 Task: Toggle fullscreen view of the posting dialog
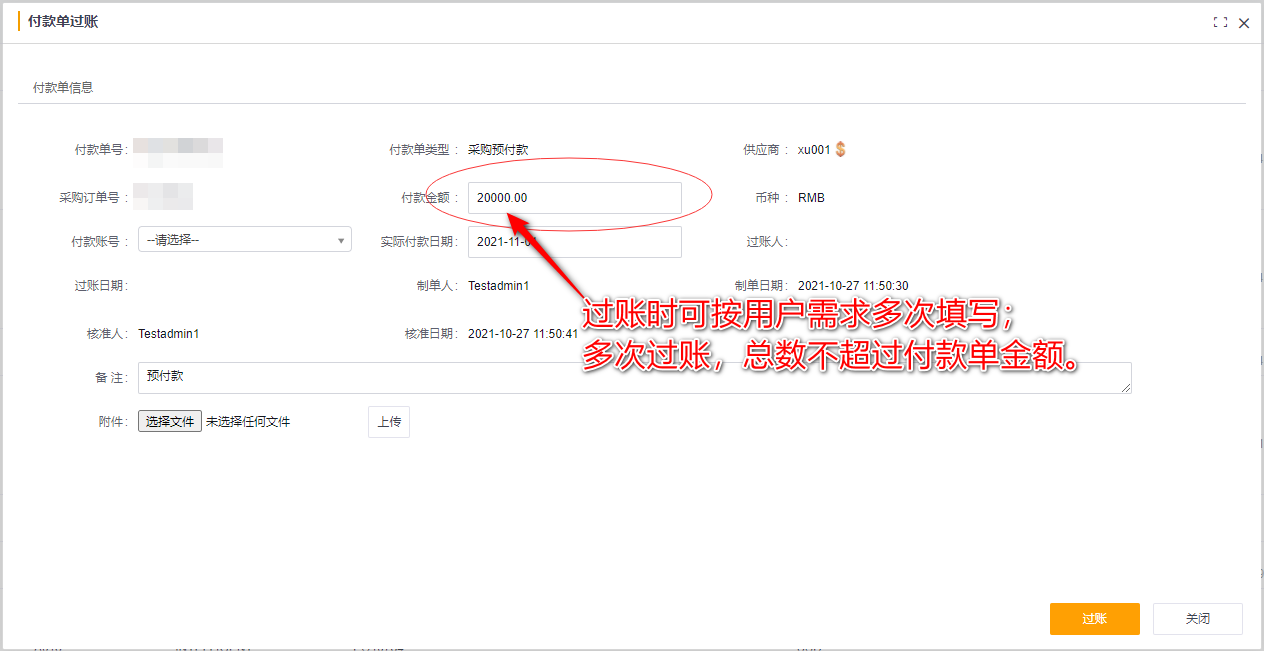coord(1220,22)
